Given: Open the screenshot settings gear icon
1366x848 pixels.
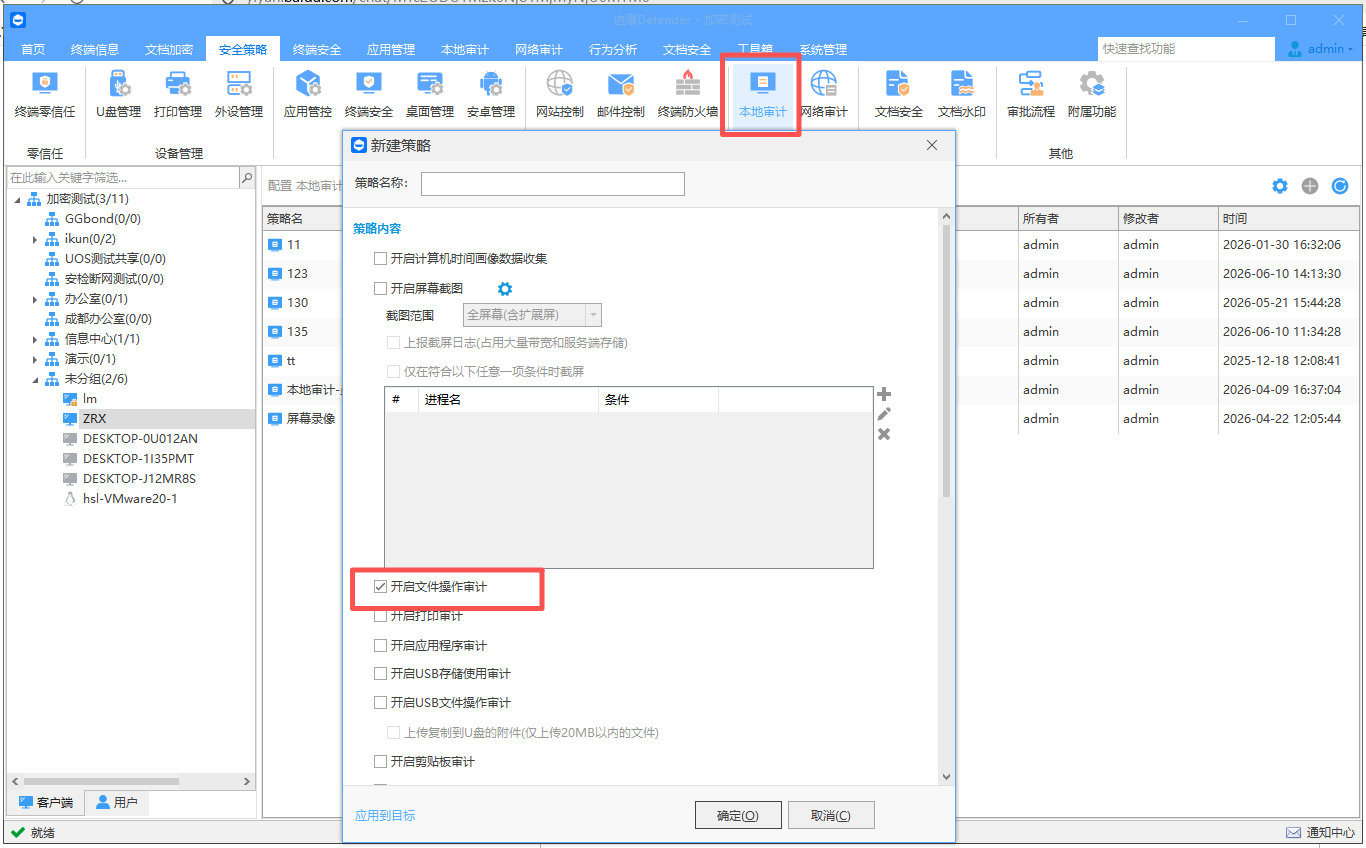Looking at the screenshot, I should (x=505, y=289).
